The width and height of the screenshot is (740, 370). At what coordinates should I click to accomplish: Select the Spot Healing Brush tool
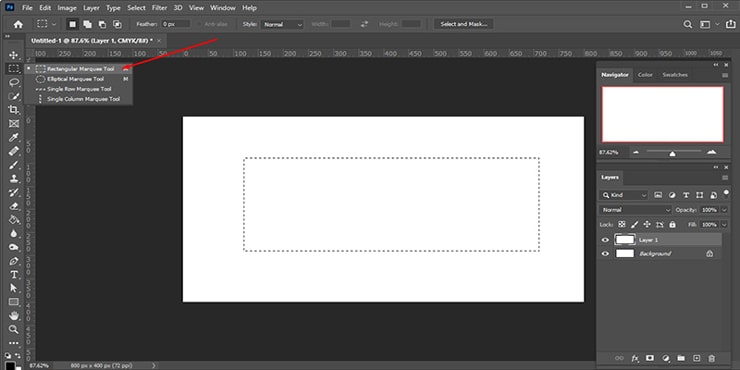tap(14, 151)
